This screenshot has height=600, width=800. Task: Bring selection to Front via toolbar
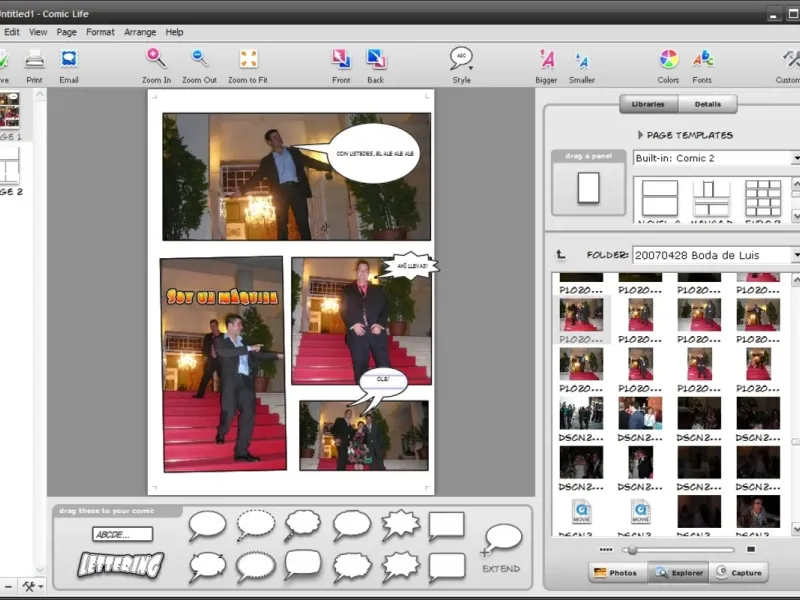tap(341, 59)
